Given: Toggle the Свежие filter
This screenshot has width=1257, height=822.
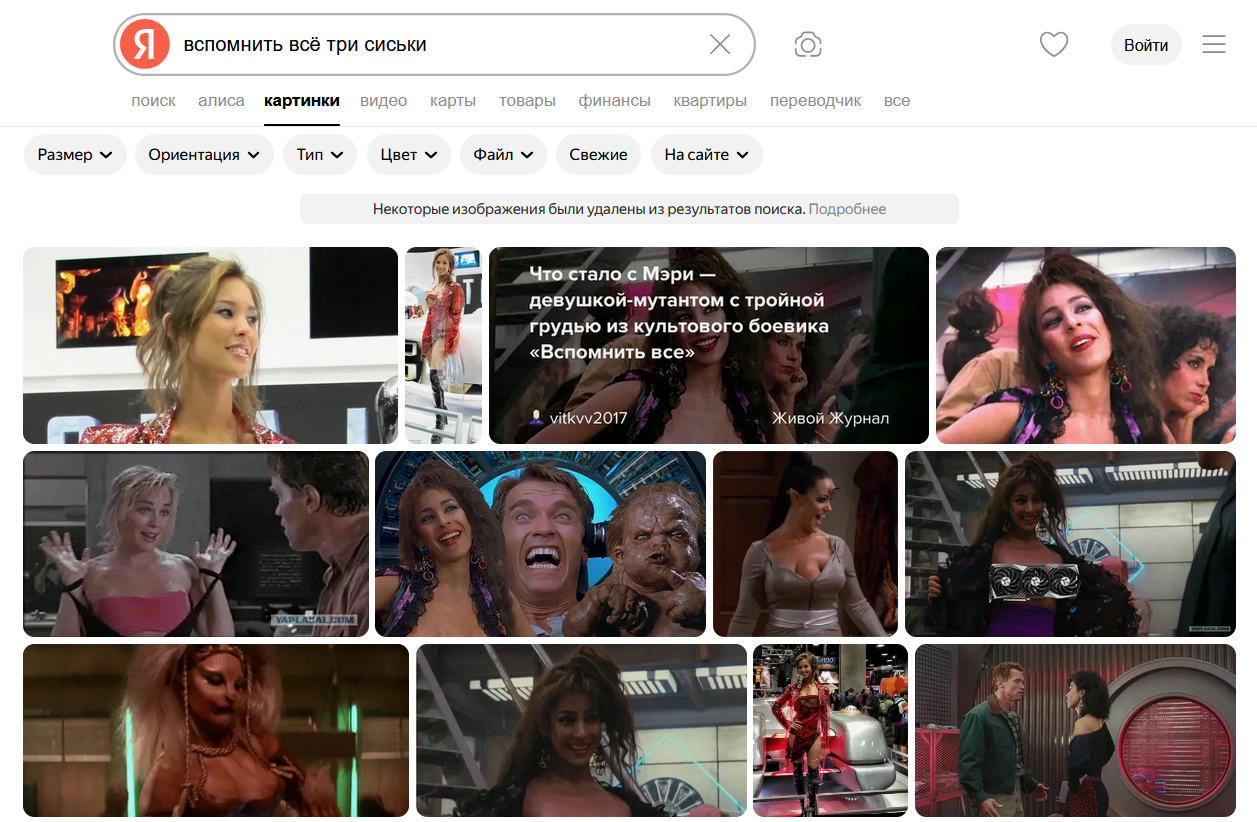Looking at the screenshot, I should click(x=598, y=155).
